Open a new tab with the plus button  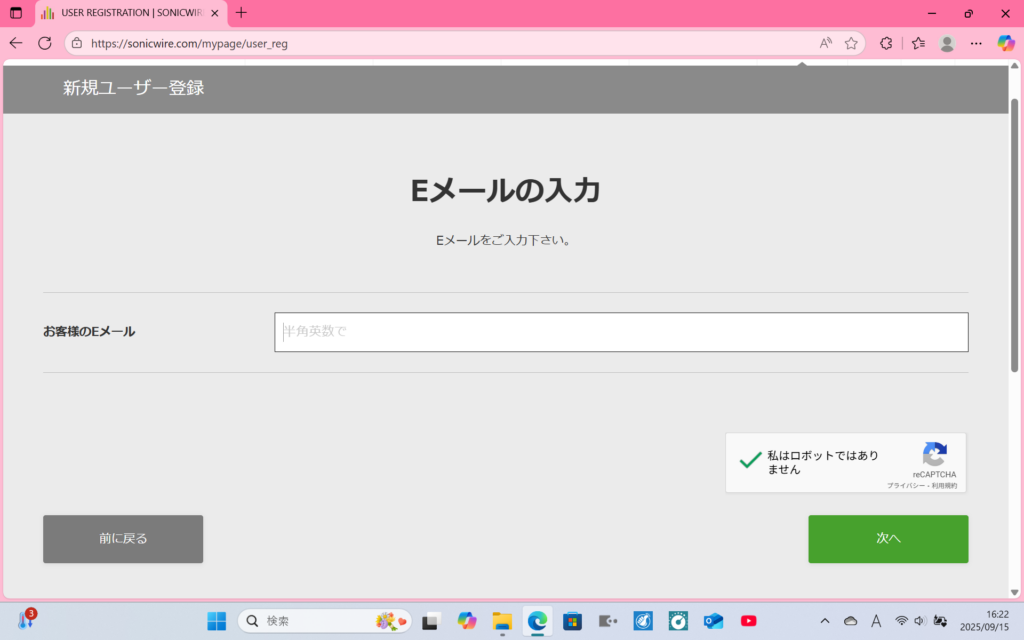pos(241,13)
